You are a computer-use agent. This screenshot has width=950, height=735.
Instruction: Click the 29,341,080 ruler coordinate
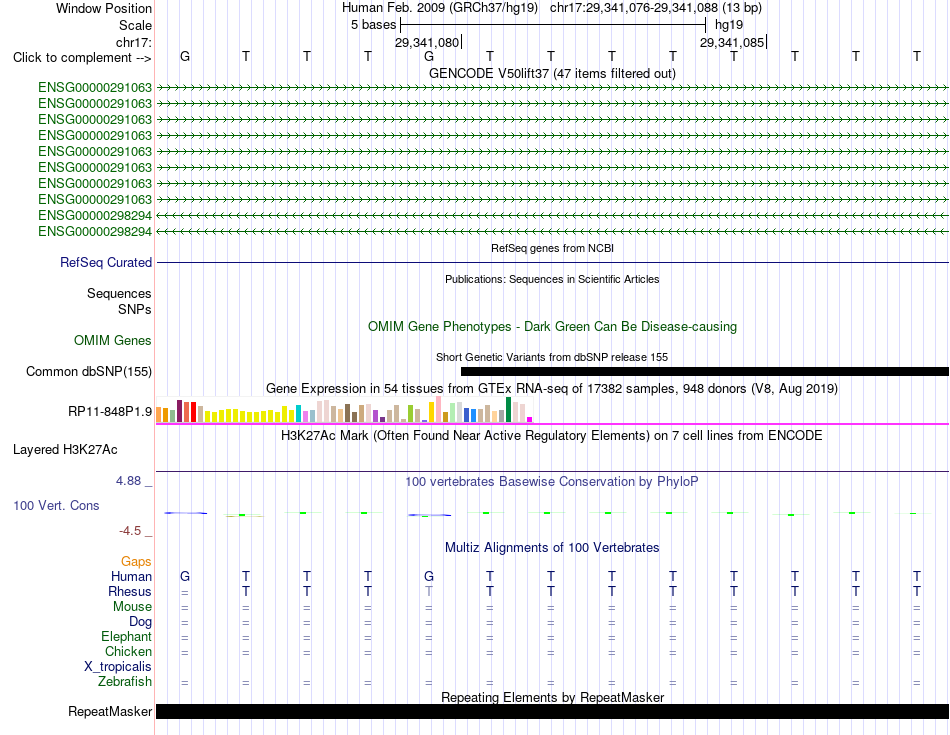(427, 42)
